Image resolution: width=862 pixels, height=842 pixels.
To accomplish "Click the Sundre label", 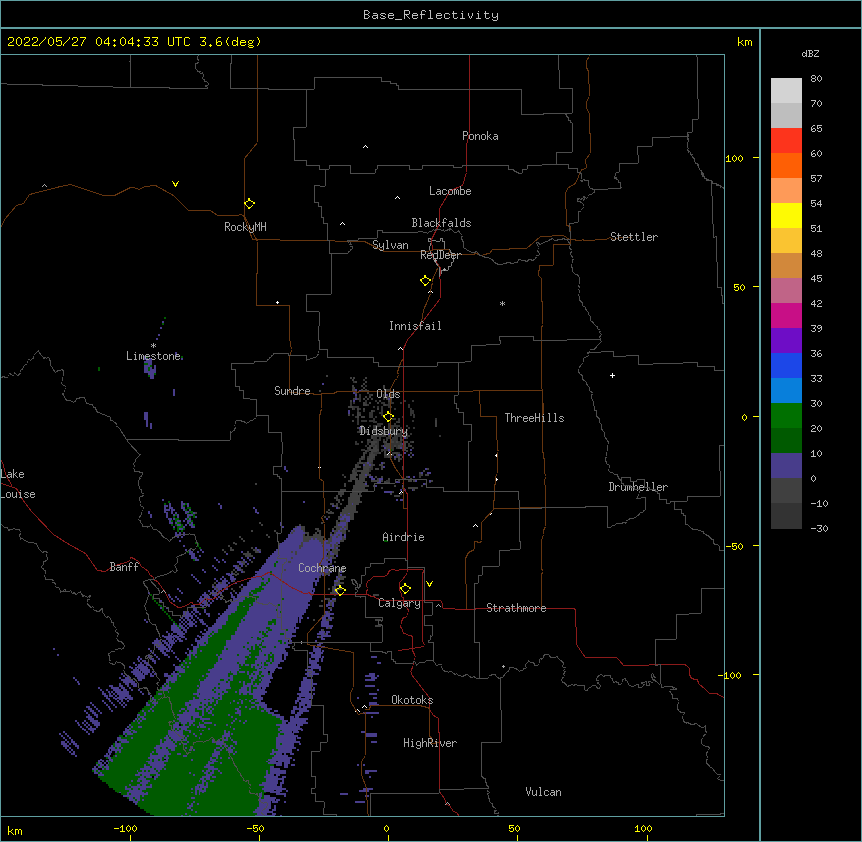I will coord(292,391).
